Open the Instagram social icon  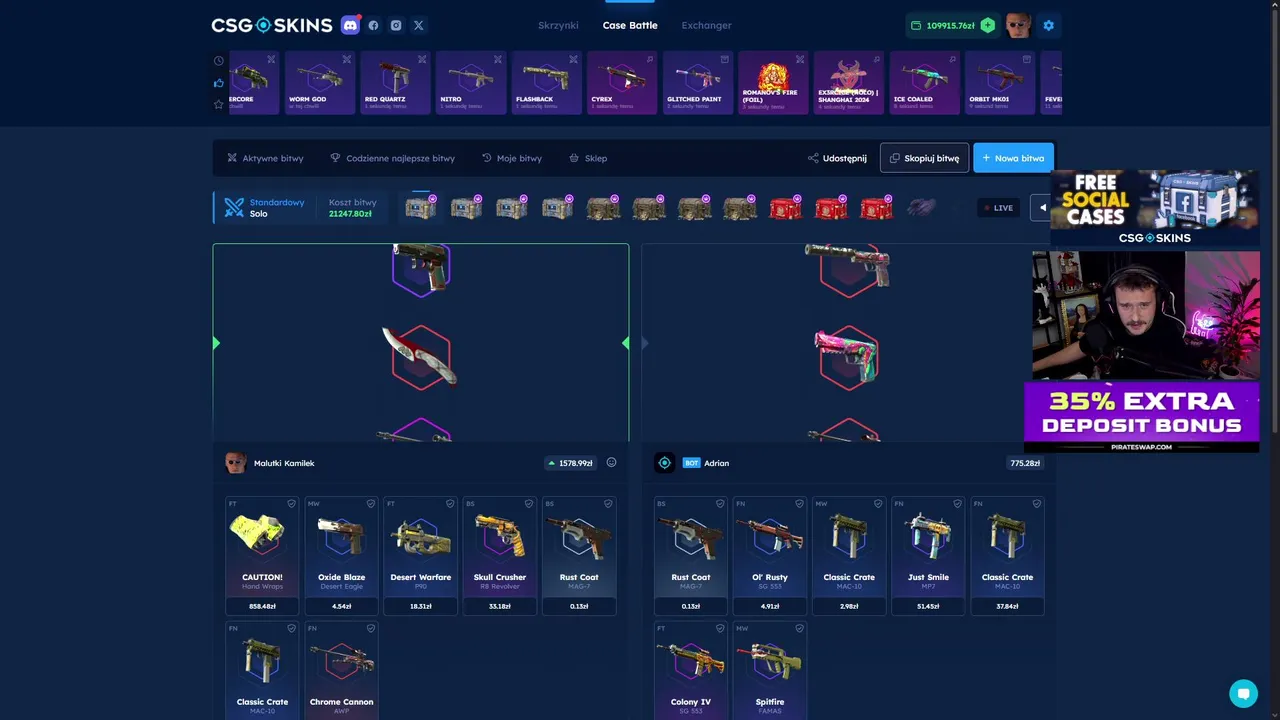pyautogui.click(x=396, y=25)
